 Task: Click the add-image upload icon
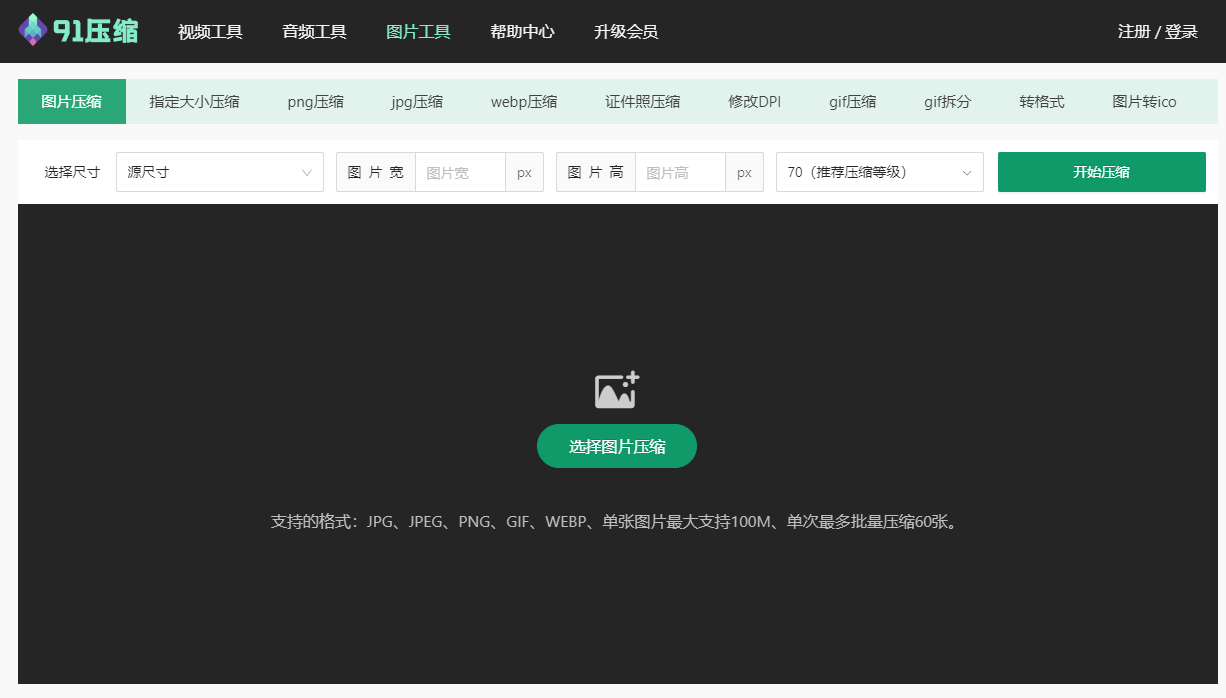pyautogui.click(x=616, y=391)
